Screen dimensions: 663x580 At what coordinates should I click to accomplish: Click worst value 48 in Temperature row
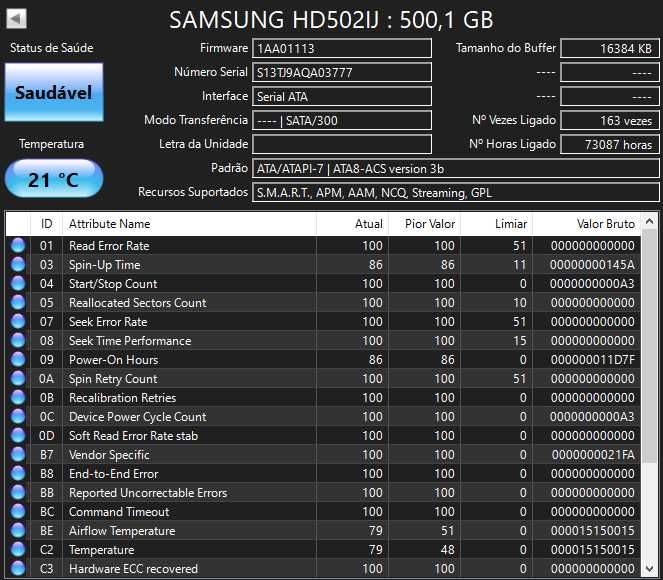click(x=447, y=550)
